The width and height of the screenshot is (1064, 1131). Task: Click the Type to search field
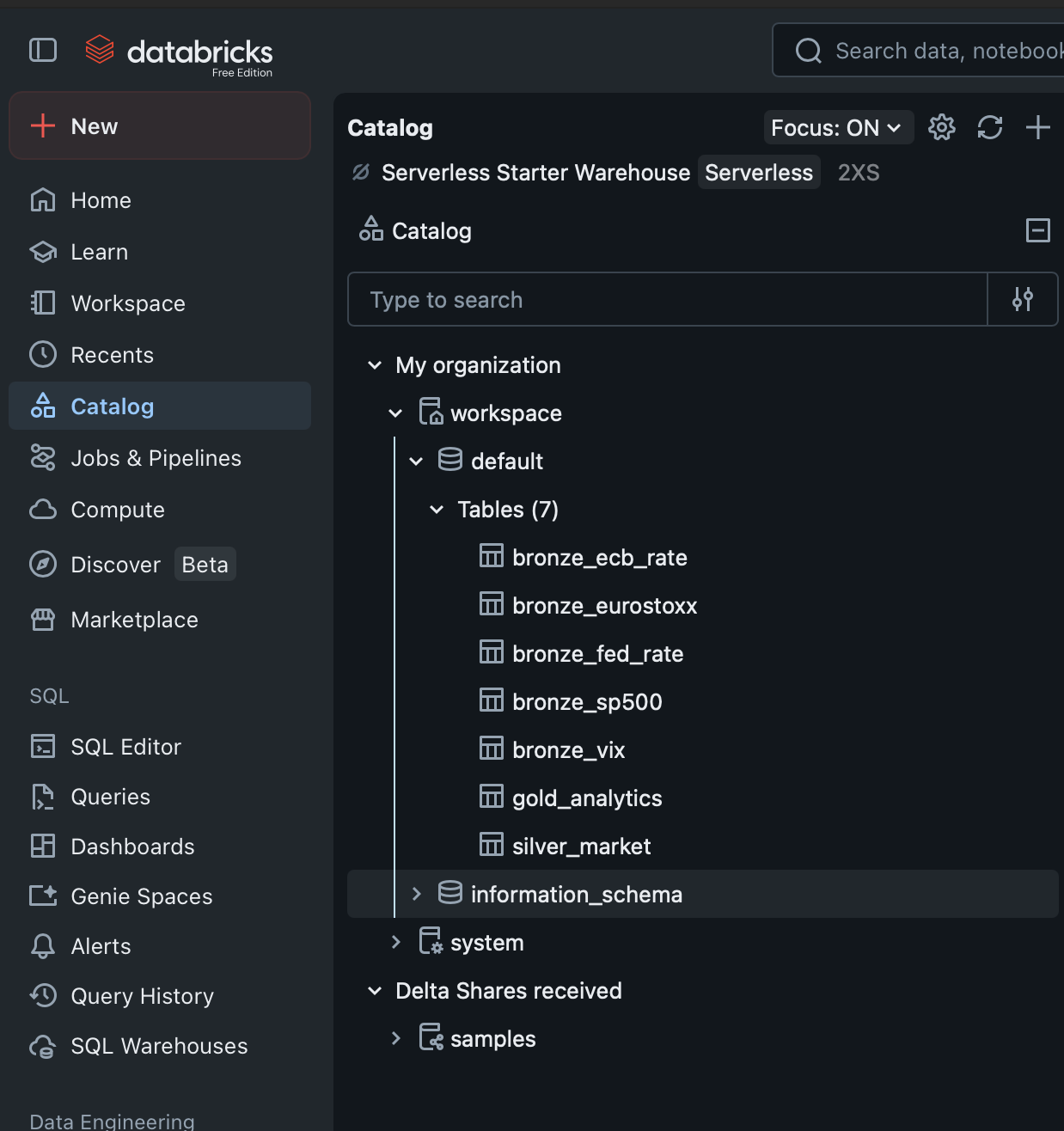point(668,299)
